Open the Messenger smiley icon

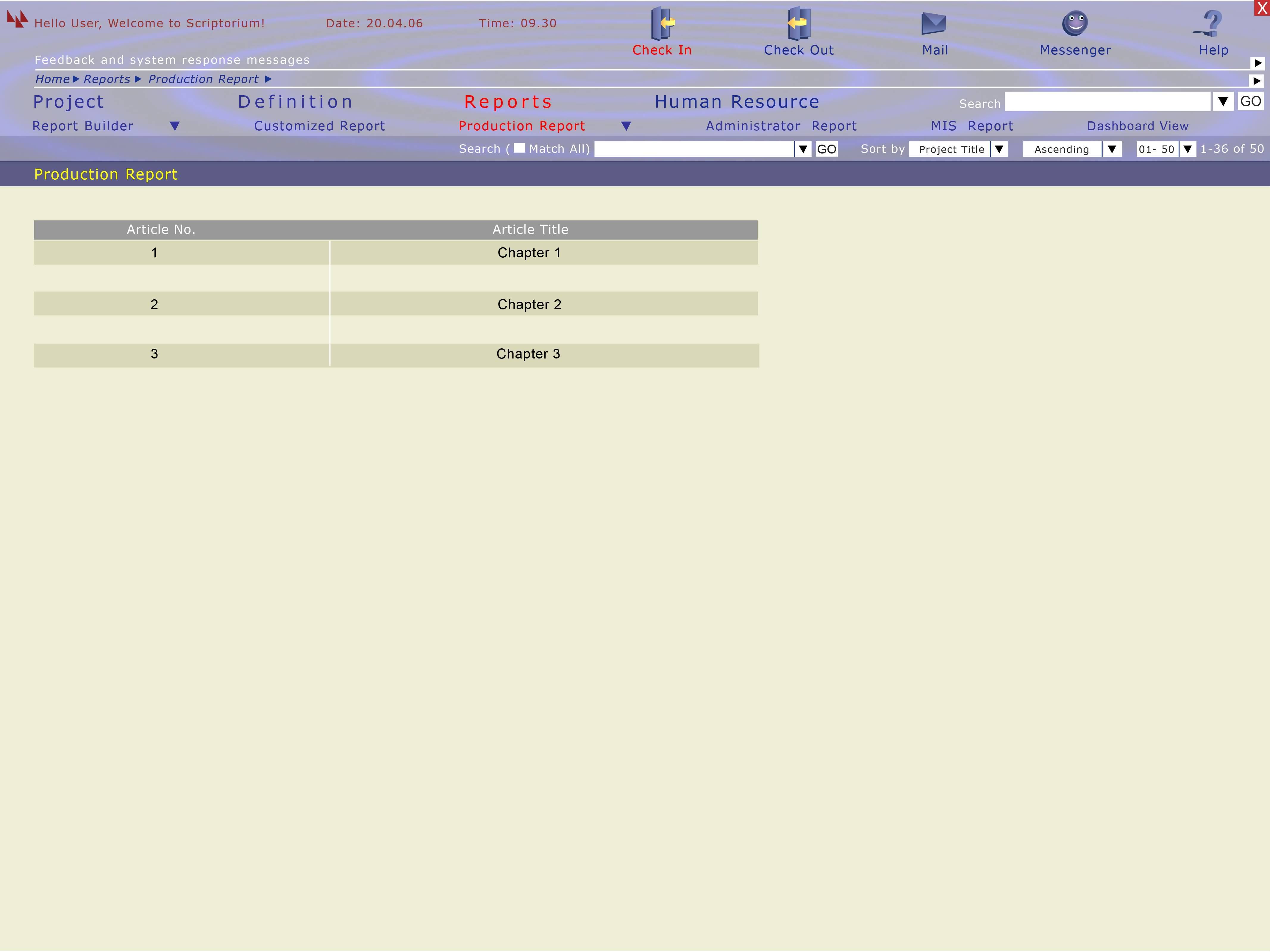(1075, 24)
